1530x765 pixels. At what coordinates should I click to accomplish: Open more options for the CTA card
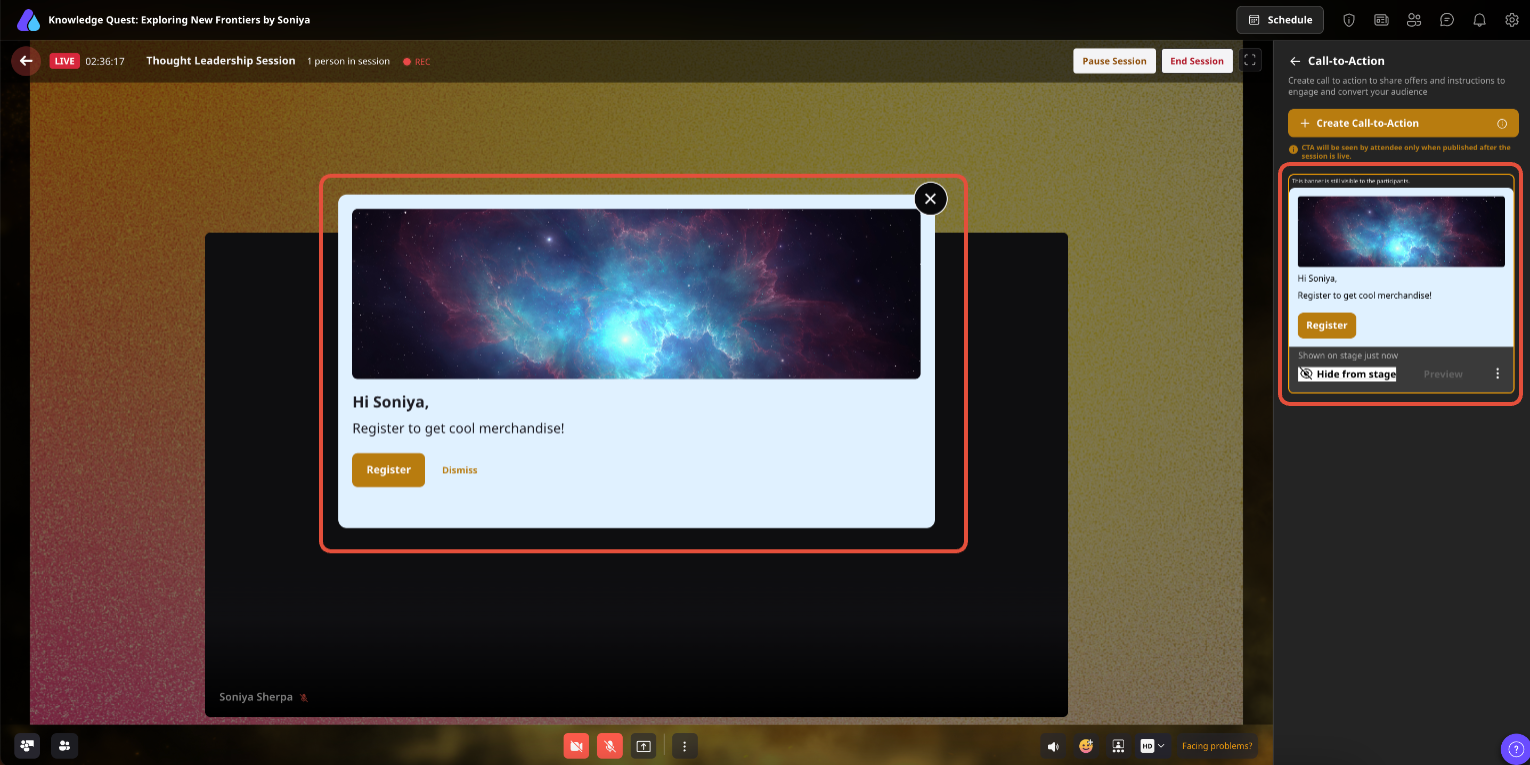click(1497, 374)
